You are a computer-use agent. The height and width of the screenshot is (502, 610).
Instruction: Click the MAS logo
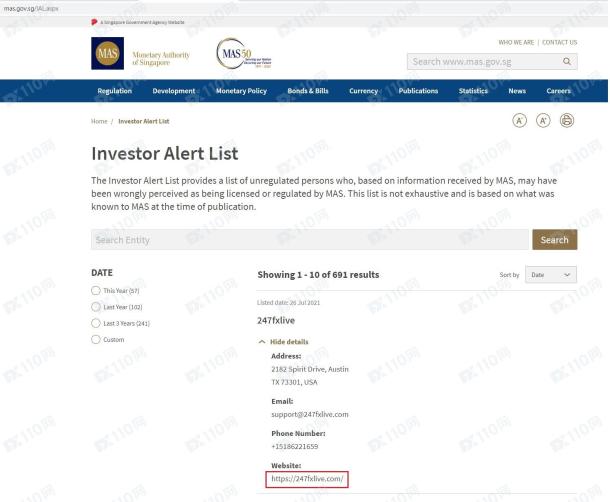click(107, 53)
